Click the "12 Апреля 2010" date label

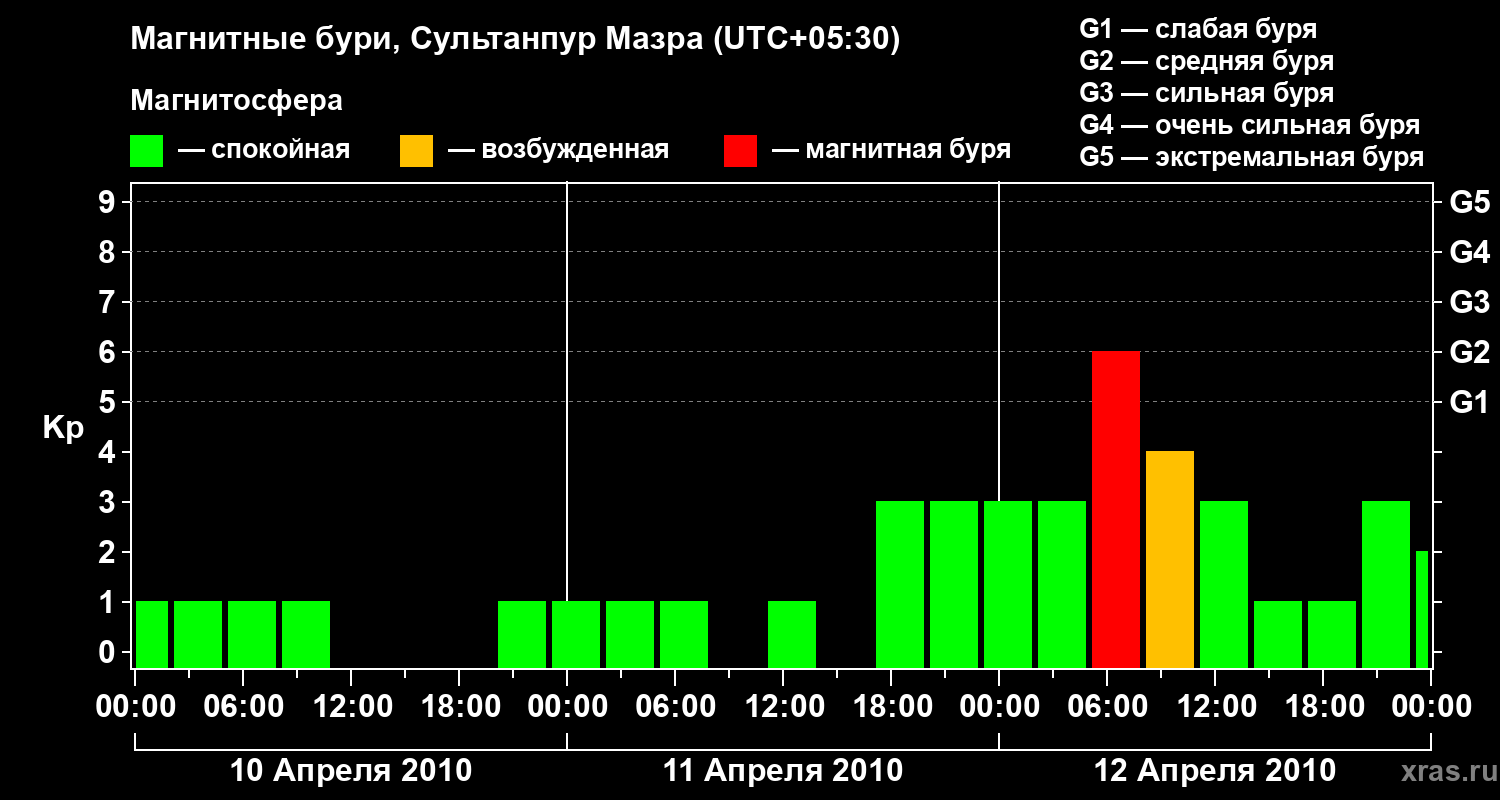[x=1215, y=771]
